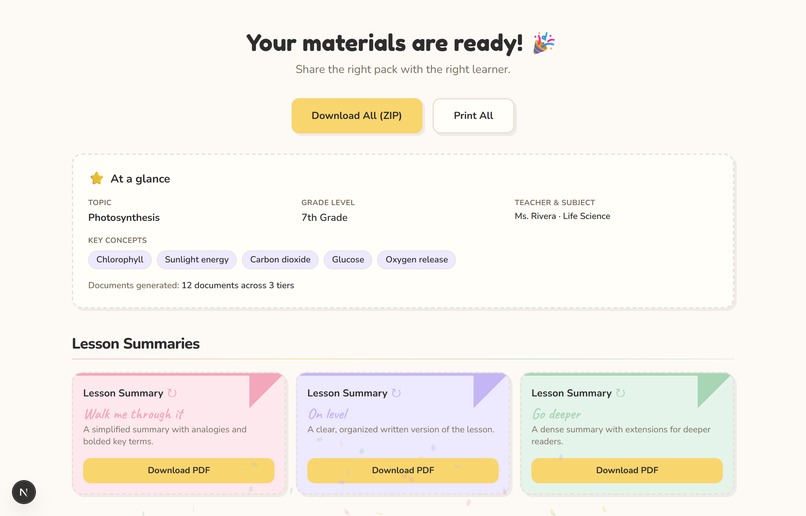Screen dimensions: 806x516
Task: Regenerate the Walk me through it lesson summary
Action: 172,393
